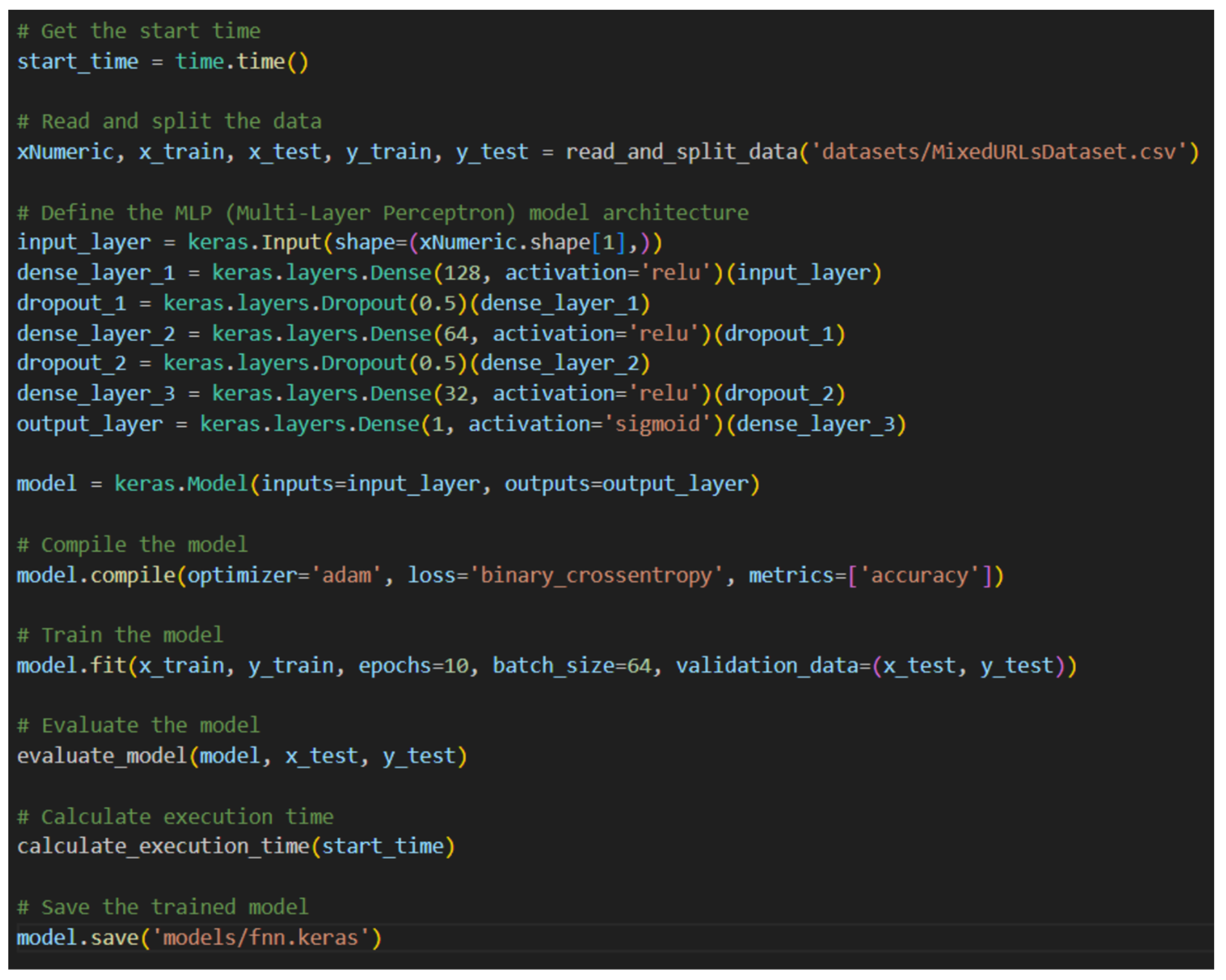
Task: Click the 'models/fnn.keras' string
Action: (x=260, y=937)
